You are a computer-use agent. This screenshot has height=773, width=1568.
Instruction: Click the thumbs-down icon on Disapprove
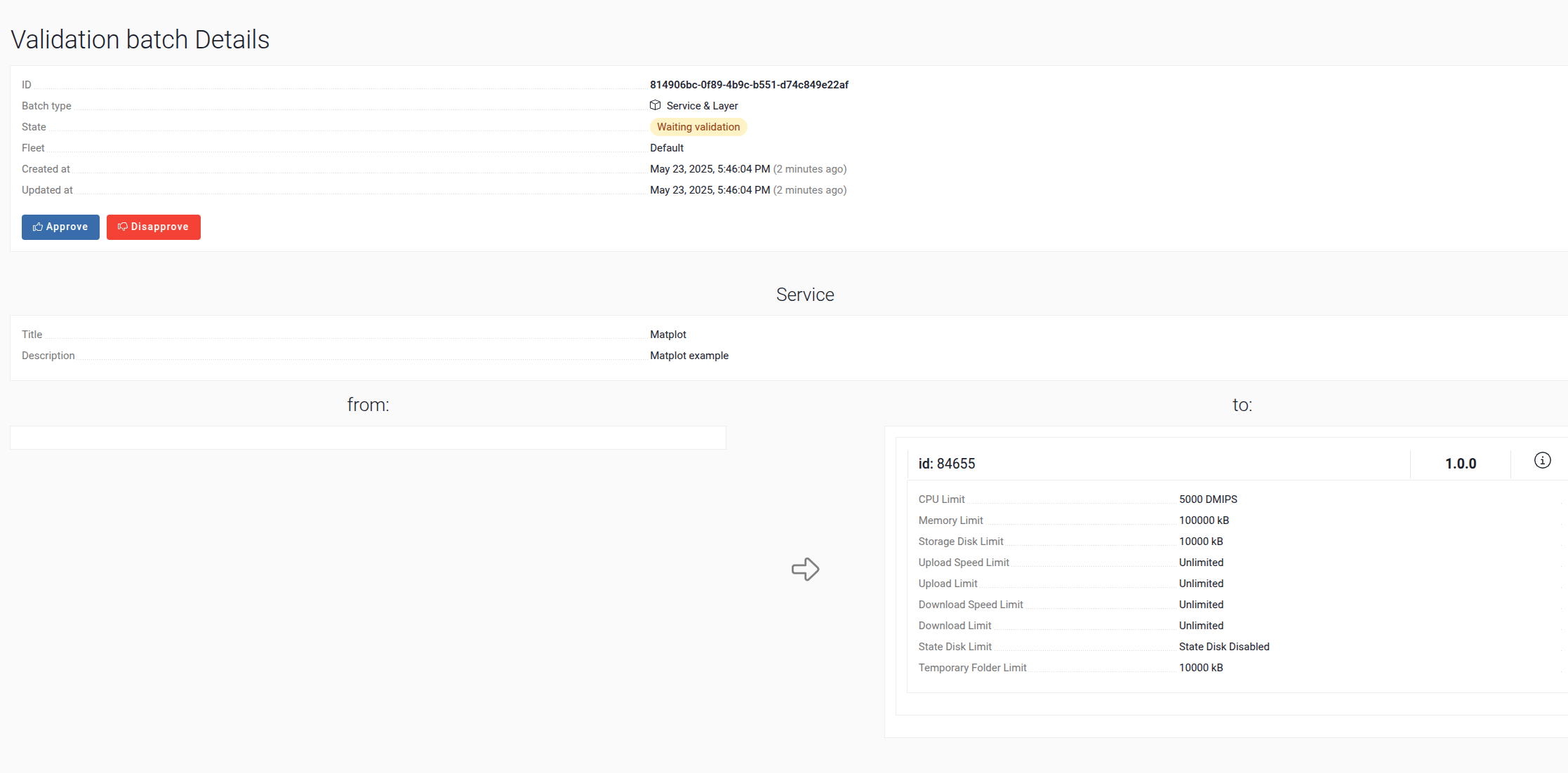point(123,227)
